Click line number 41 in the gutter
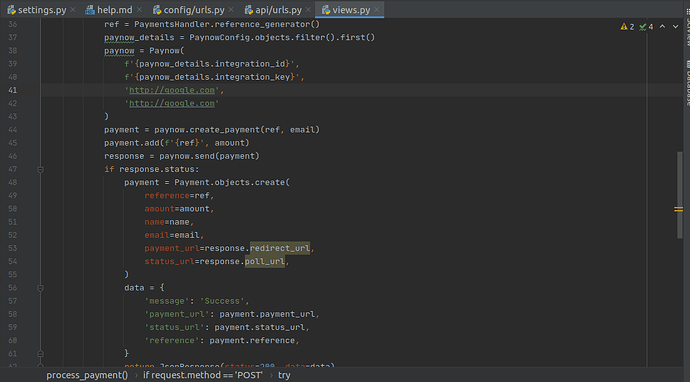 point(12,90)
